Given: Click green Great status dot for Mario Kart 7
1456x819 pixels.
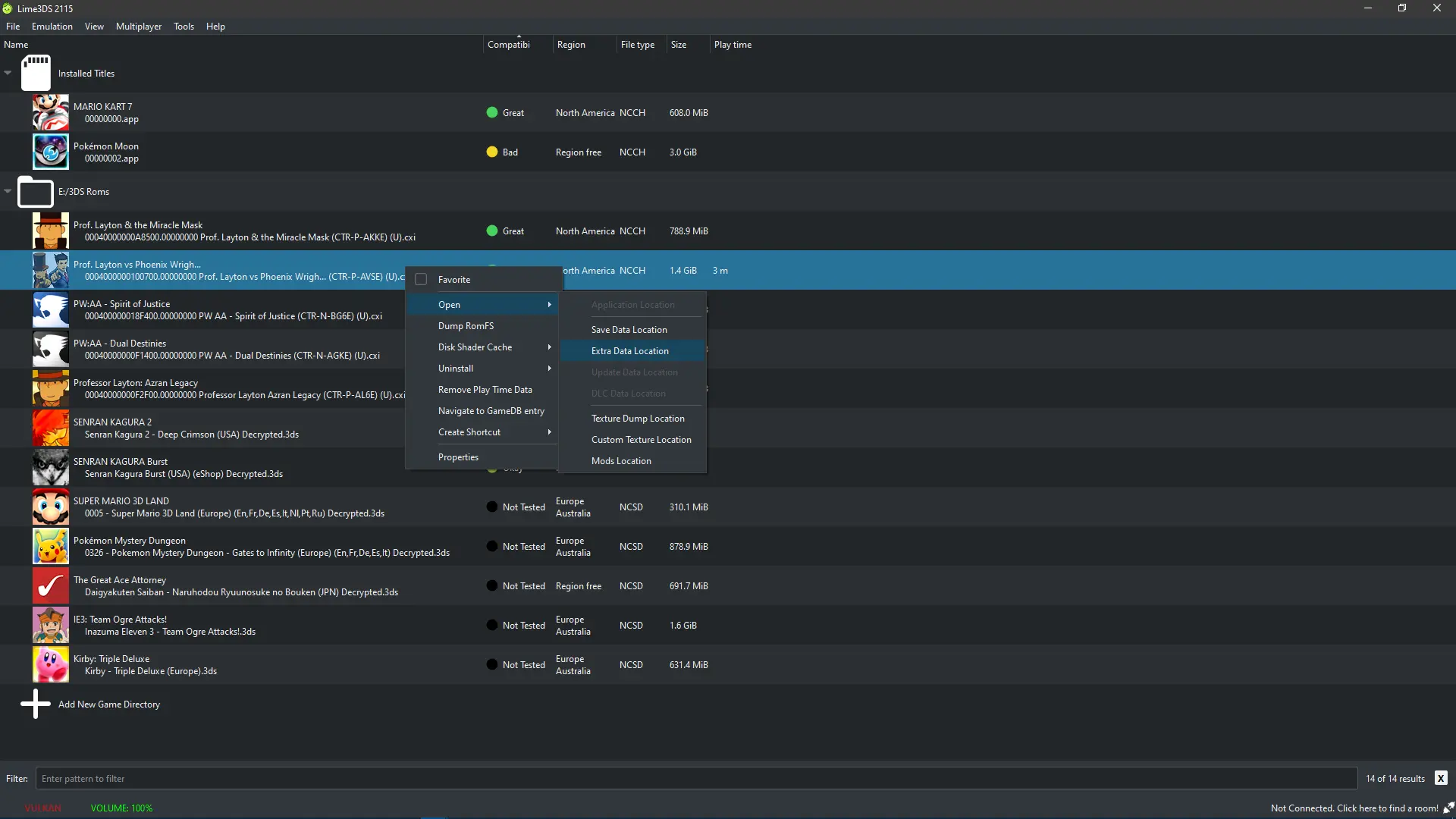Looking at the screenshot, I should click(x=492, y=112).
